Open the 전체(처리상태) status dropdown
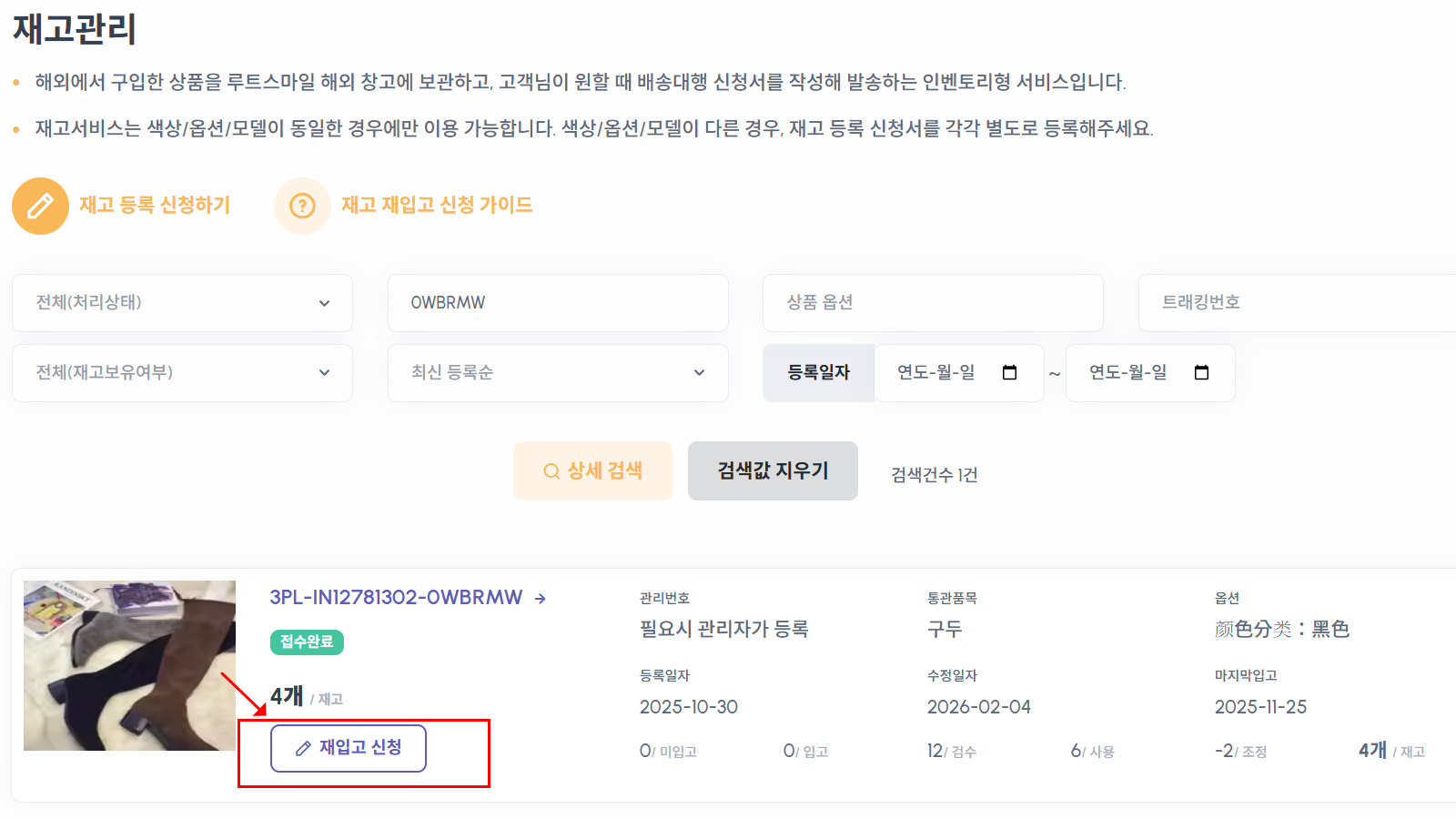1456x819 pixels. 182,303
